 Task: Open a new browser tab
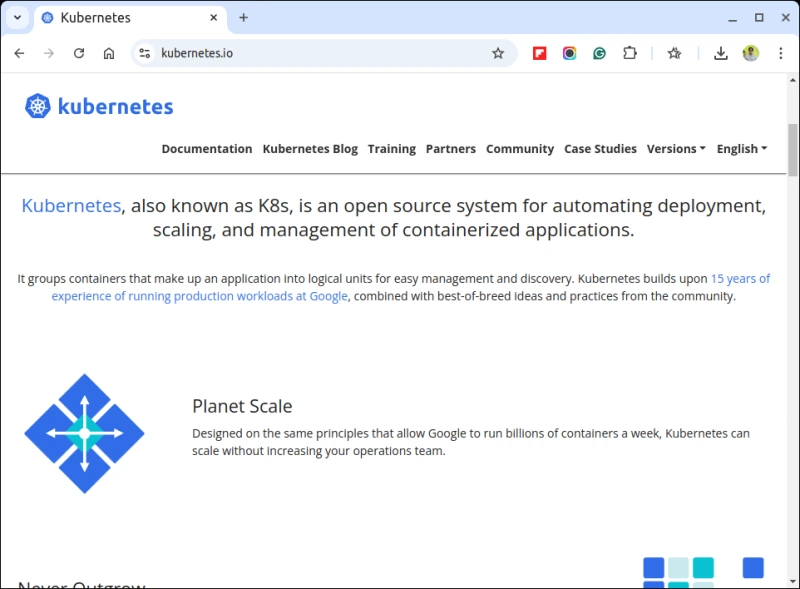tap(243, 17)
